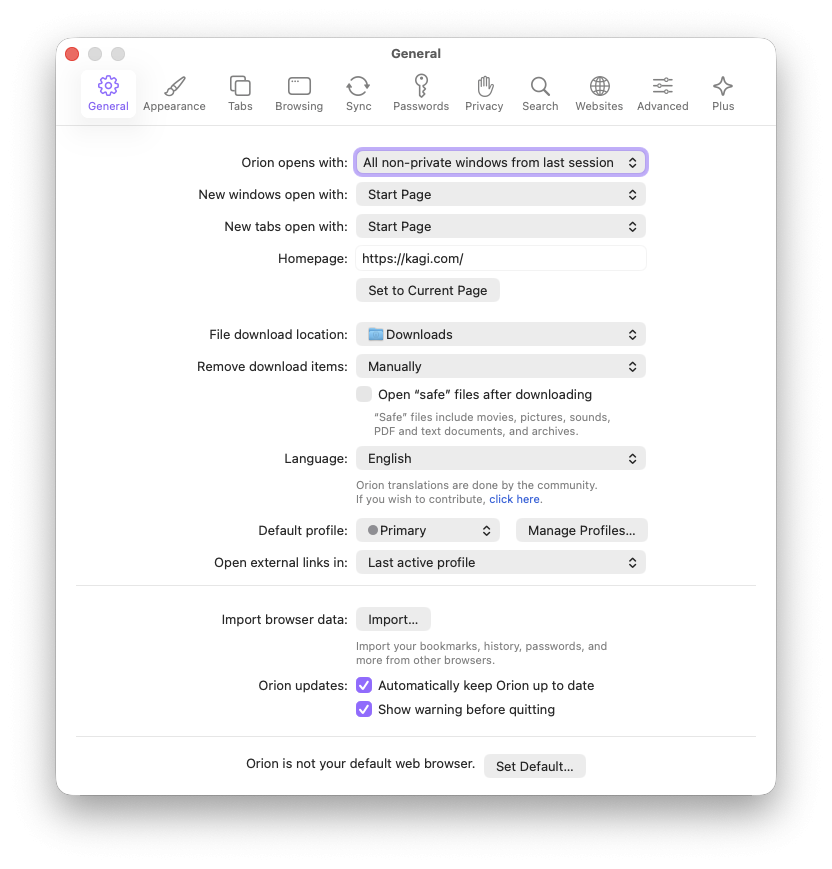Click the Homepage URL text field

point(501,258)
